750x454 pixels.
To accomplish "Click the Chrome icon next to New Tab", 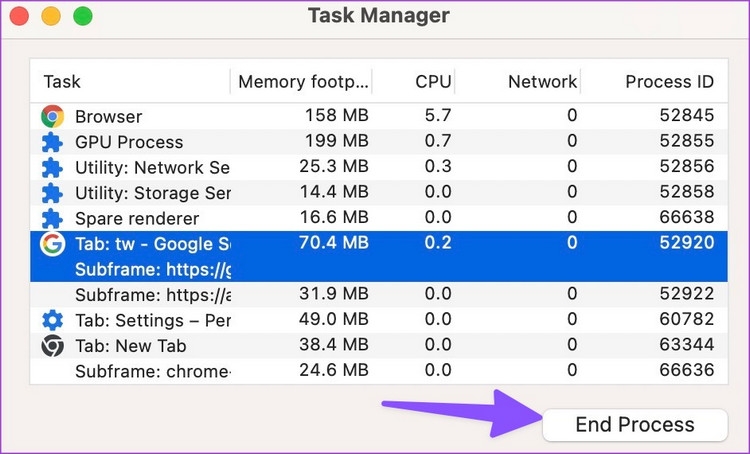I will [x=52, y=346].
